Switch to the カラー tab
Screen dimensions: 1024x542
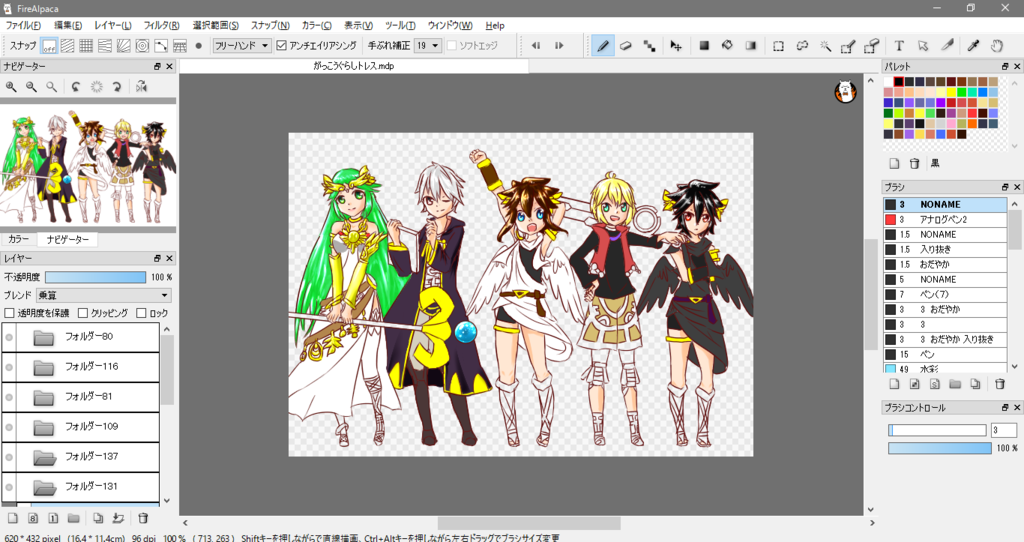(18, 240)
